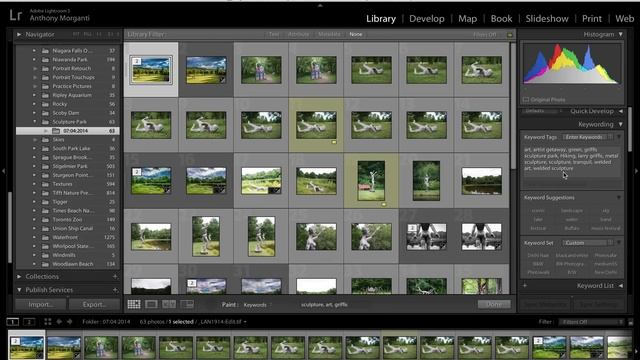Open the Library module
The width and height of the screenshot is (640, 360).
pos(381,19)
